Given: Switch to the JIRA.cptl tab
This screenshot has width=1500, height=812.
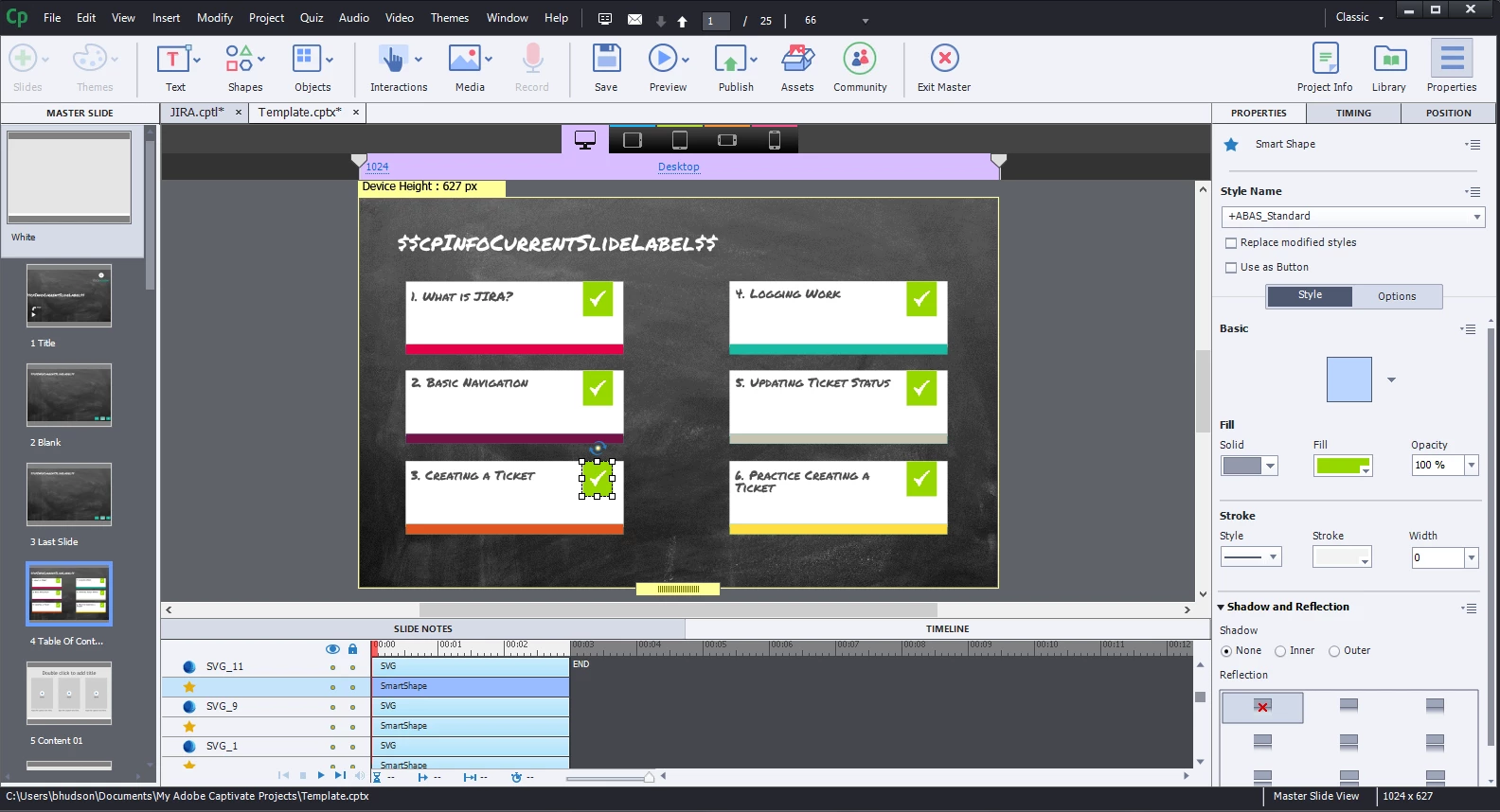Looking at the screenshot, I should (197, 113).
